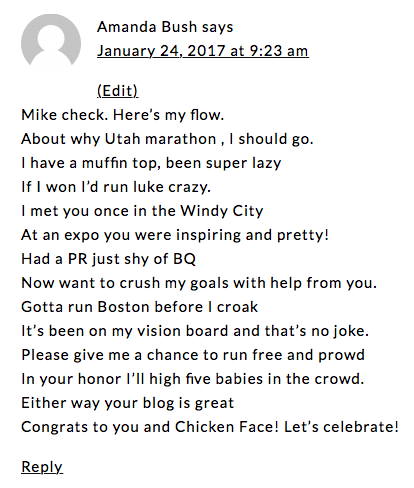414x488 pixels.
Task: Click the 'Gotta run Boston before I croak' line
Action: [140, 307]
